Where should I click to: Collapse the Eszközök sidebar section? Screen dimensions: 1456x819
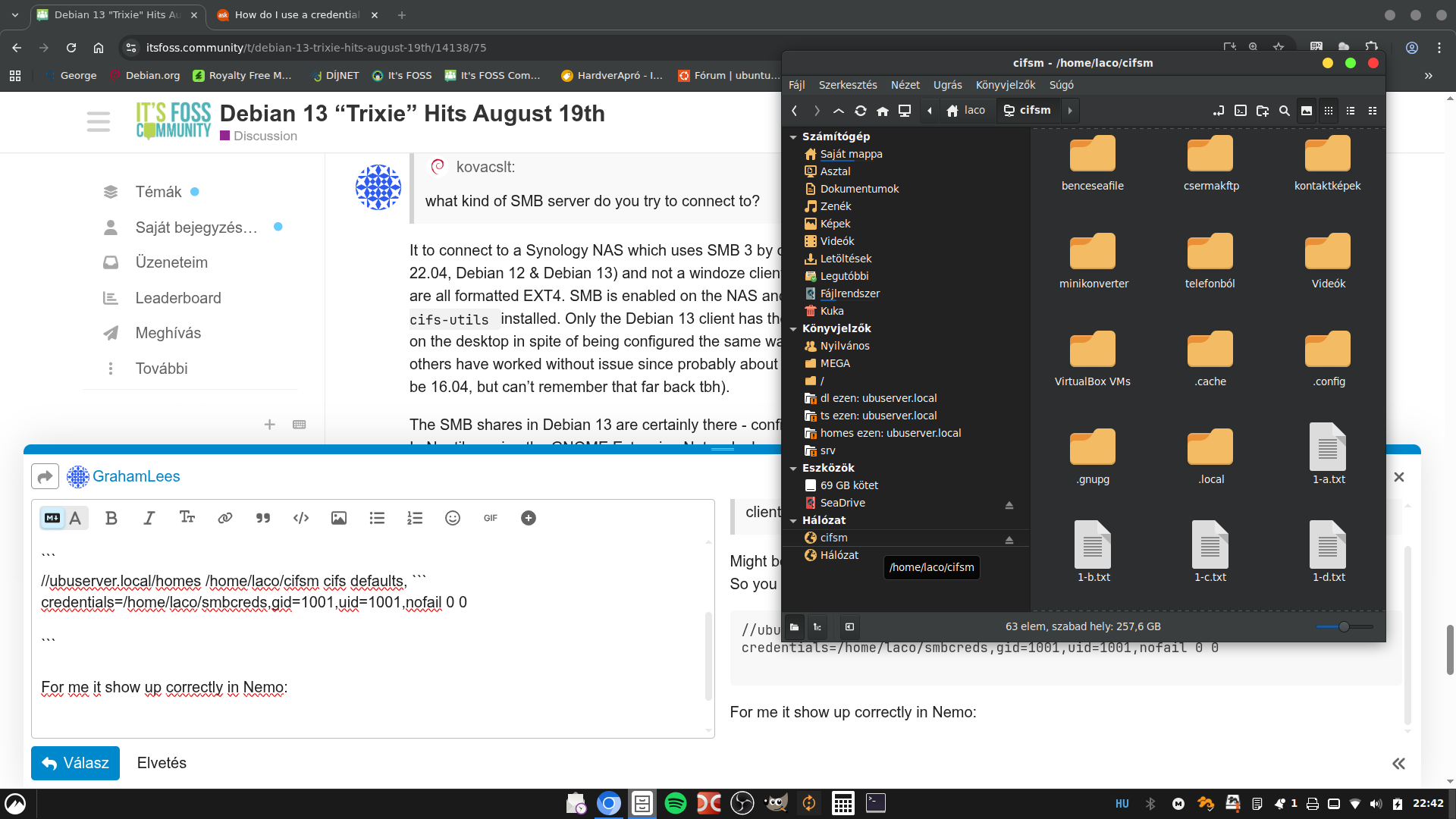[x=793, y=469]
